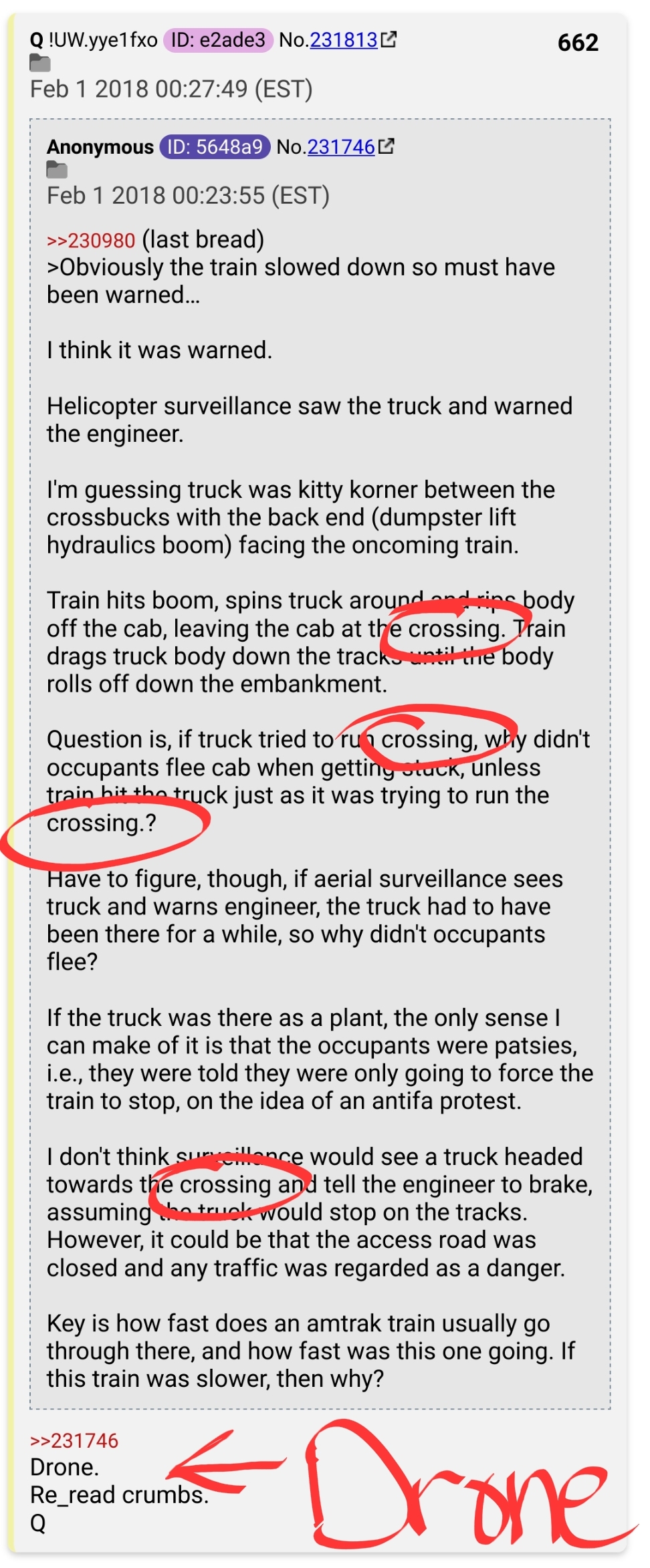
Task: Open post number link 231746 in quoted post
Action: coord(341,146)
